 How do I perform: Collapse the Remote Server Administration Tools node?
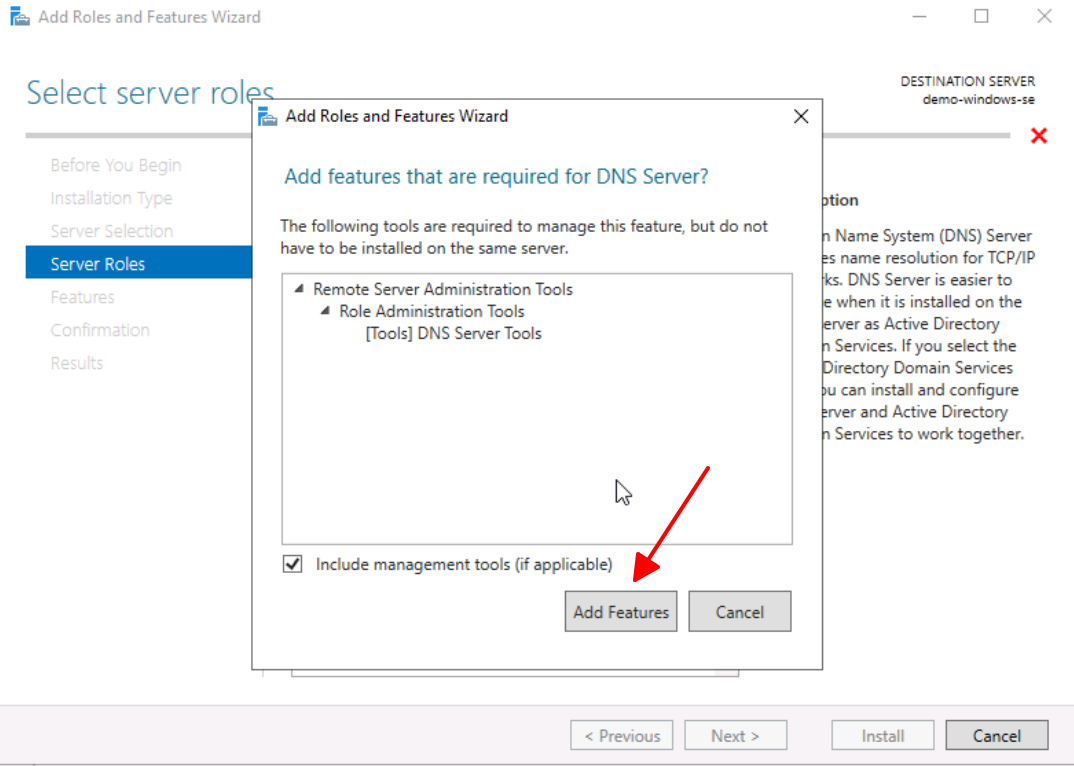click(299, 289)
